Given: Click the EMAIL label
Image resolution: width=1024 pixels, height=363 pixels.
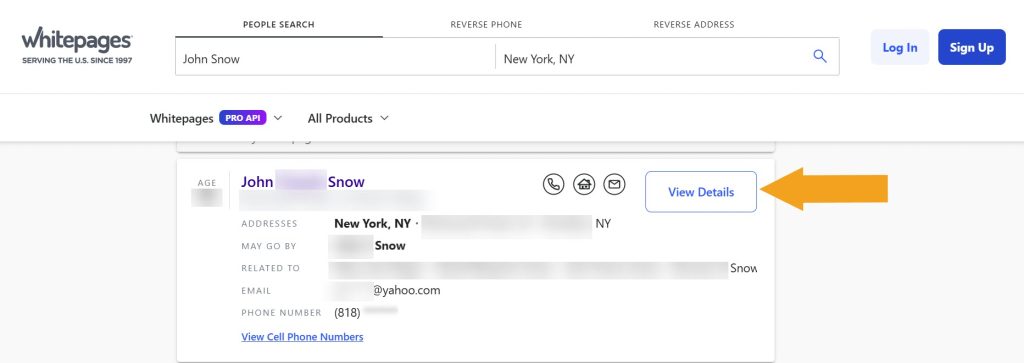Looking at the screenshot, I should point(256,291).
